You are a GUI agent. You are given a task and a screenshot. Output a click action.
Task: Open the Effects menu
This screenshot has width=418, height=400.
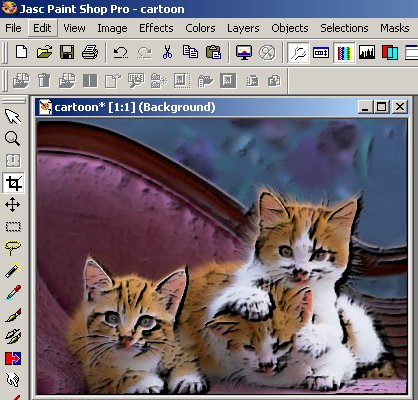[x=156, y=28]
